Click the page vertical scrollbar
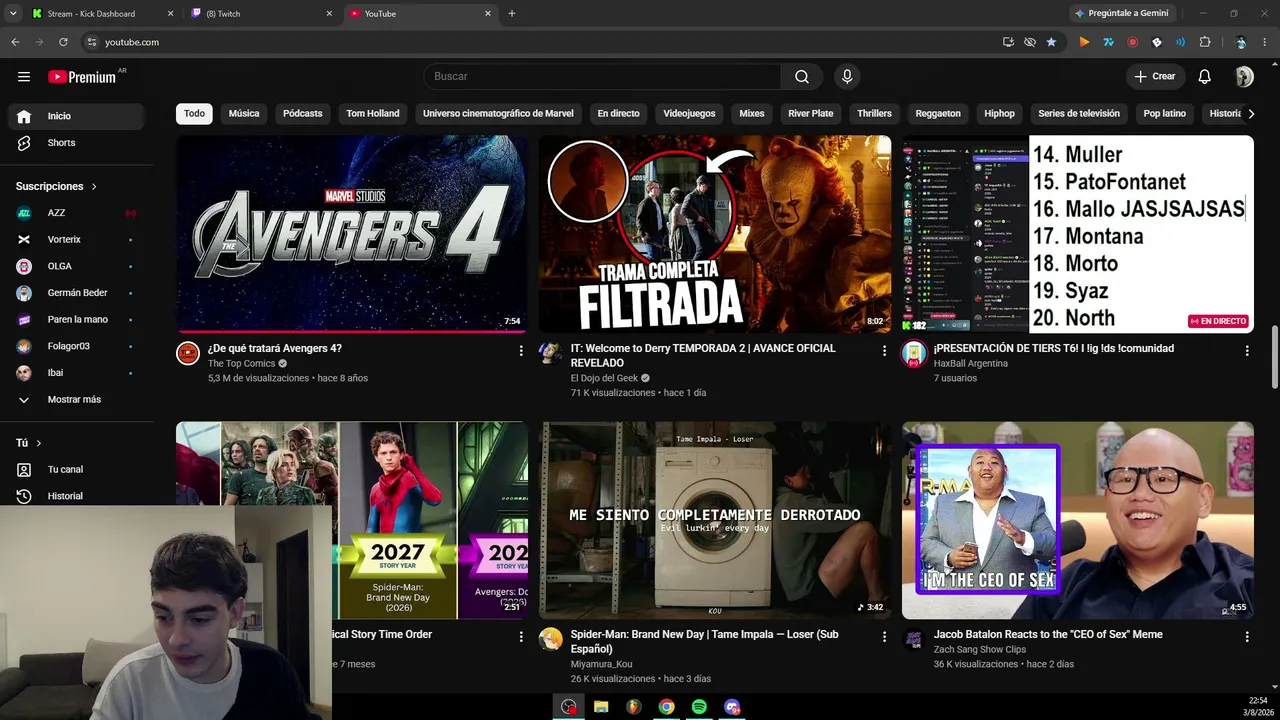This screenshot has height=720, width=1280. click(x=1274, y=357)
